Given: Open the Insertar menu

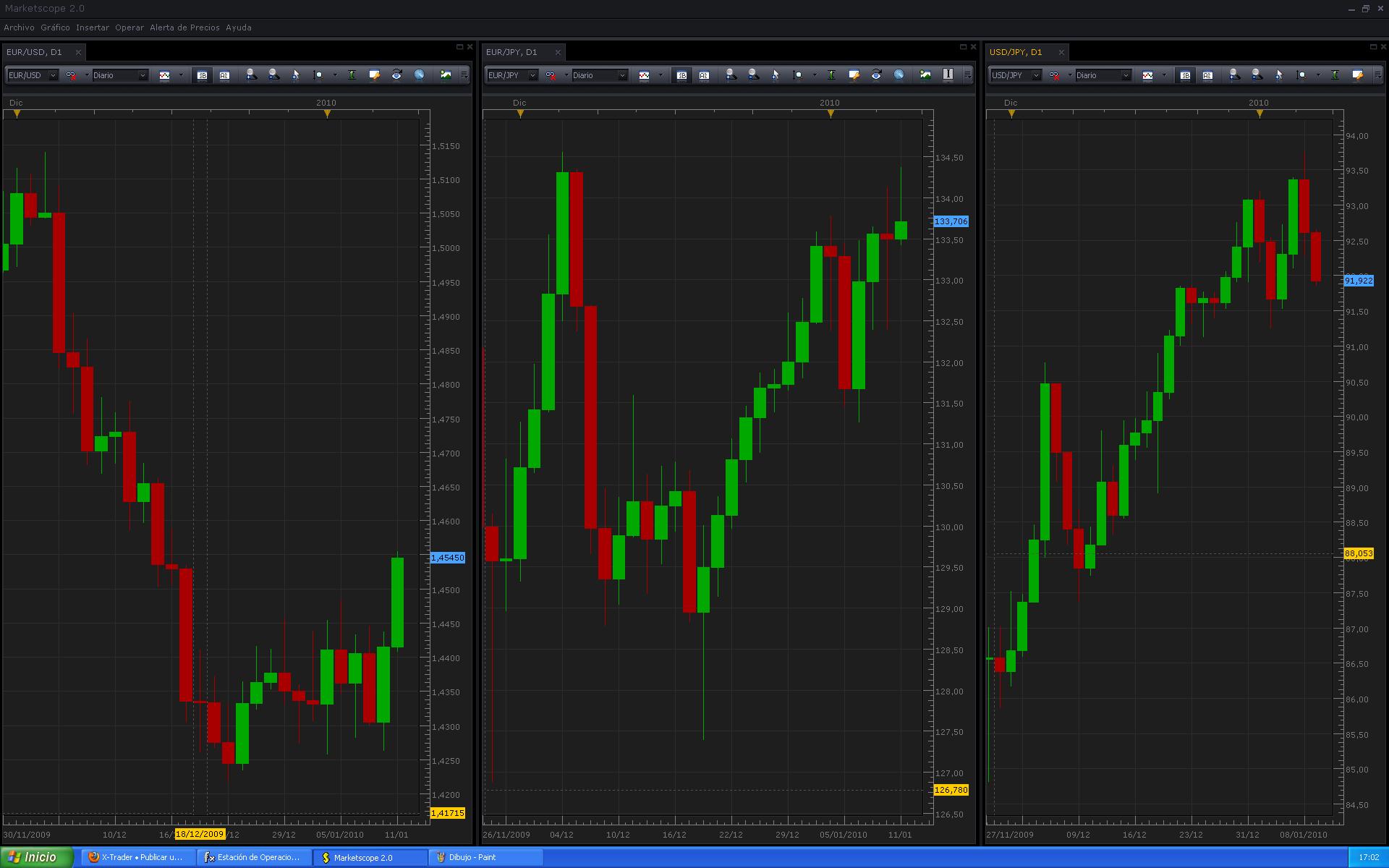Looking at the screenshot, I should 92,27.
